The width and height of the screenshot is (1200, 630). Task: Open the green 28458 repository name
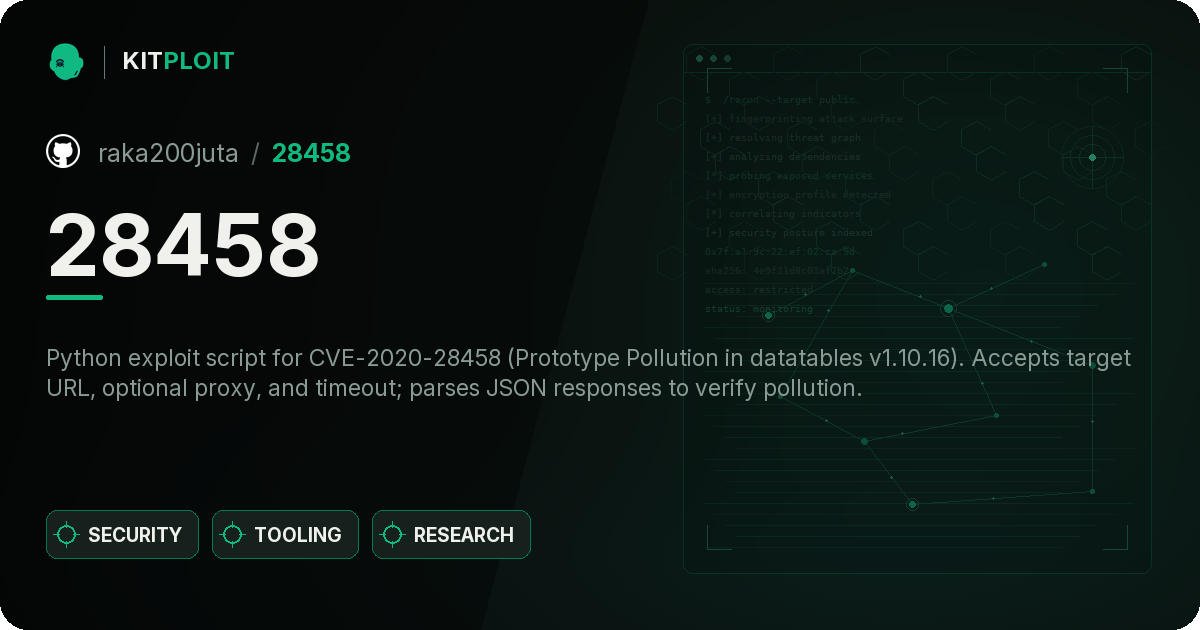tap(311, 153)
